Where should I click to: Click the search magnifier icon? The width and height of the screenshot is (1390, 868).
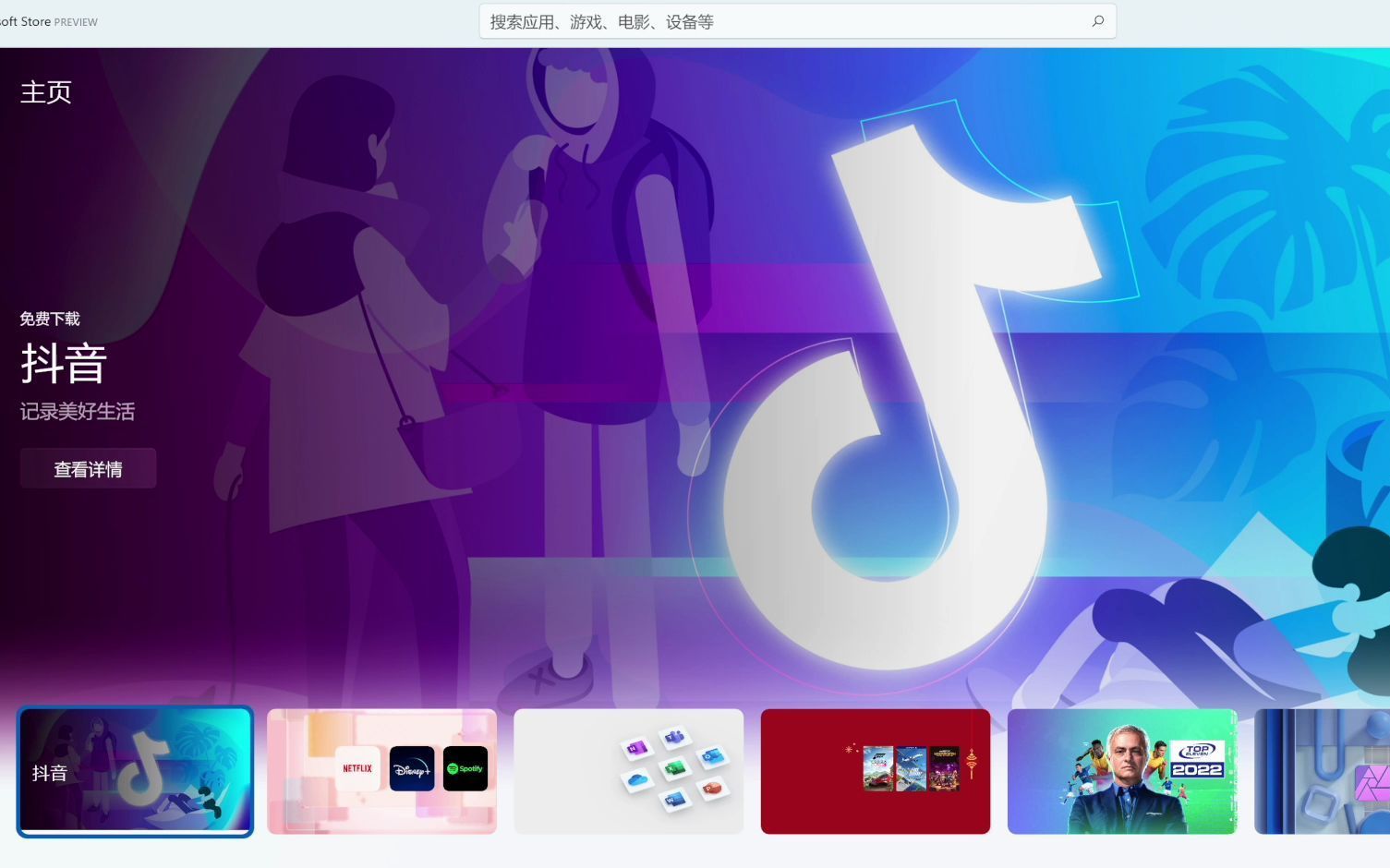(1097, 21)
